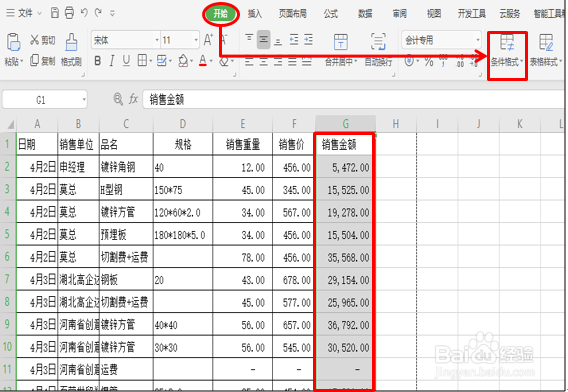Expand the 粘贴 dropdown arrow
Screen dimensions: 568x392
tap(21, 62)
